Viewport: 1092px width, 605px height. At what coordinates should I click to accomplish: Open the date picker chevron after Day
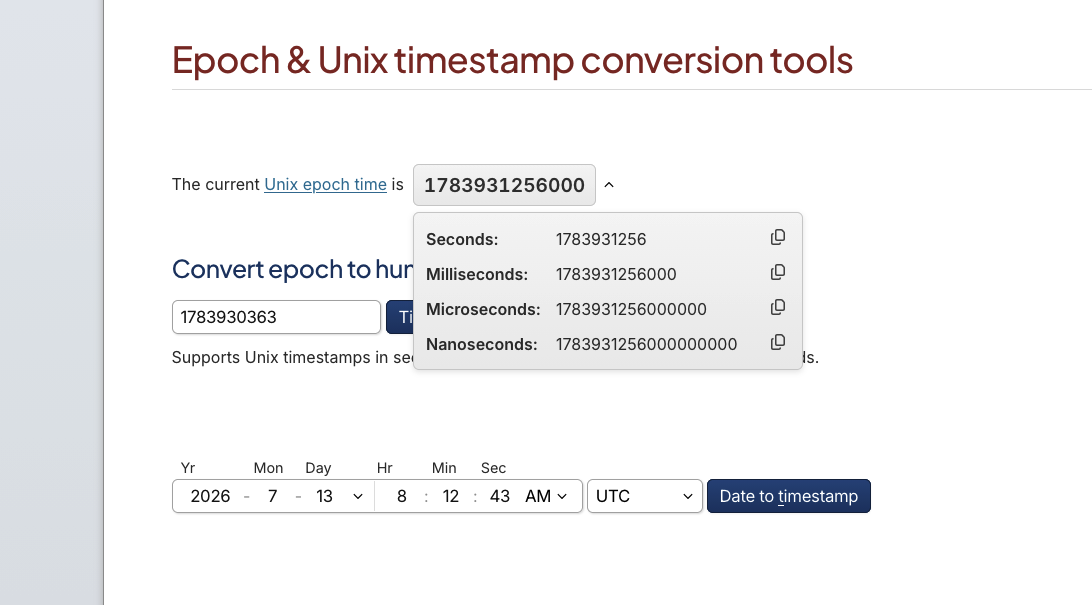tap(358, 496)
